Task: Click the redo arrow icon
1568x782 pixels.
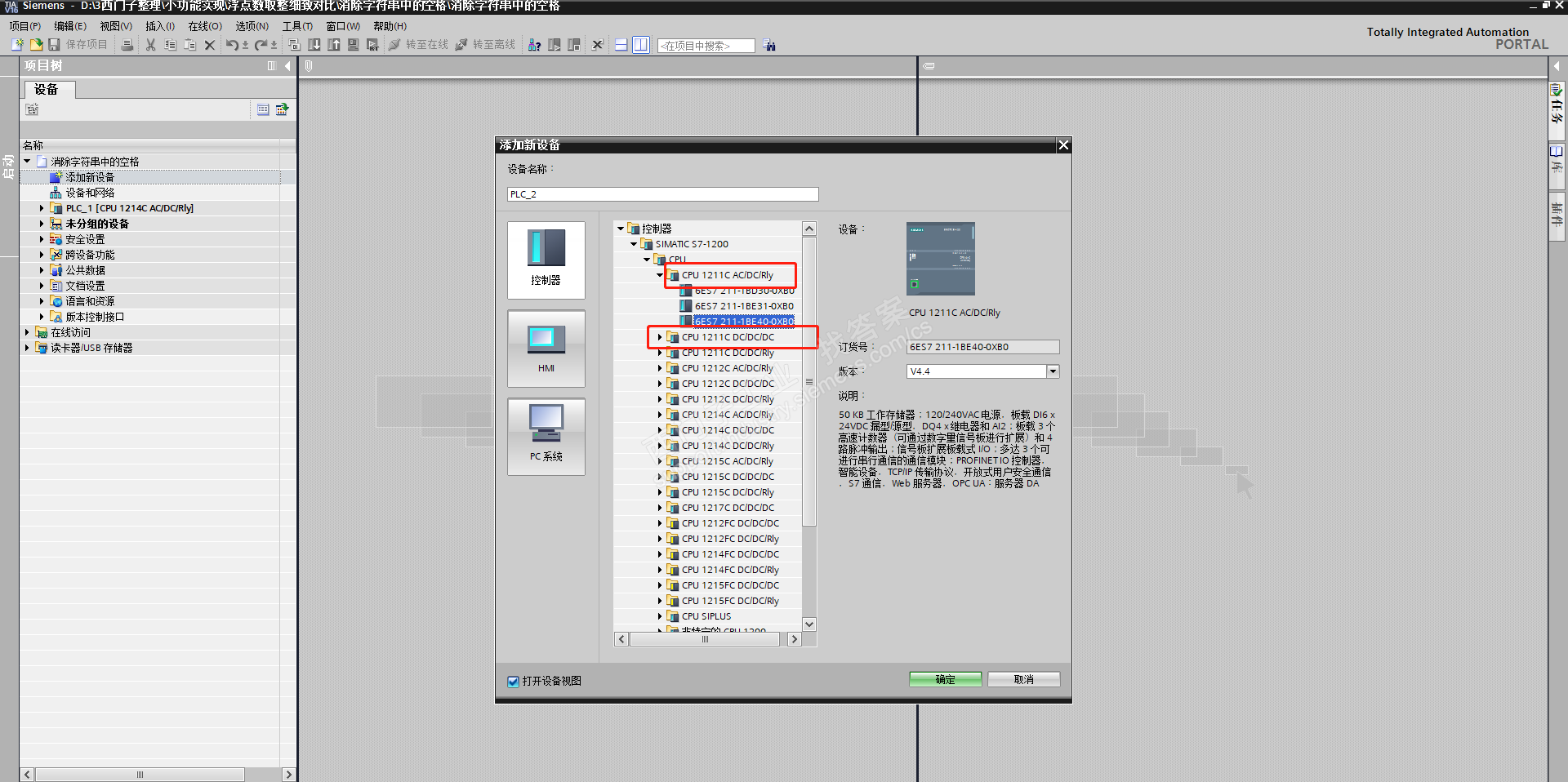Action: 261,45
